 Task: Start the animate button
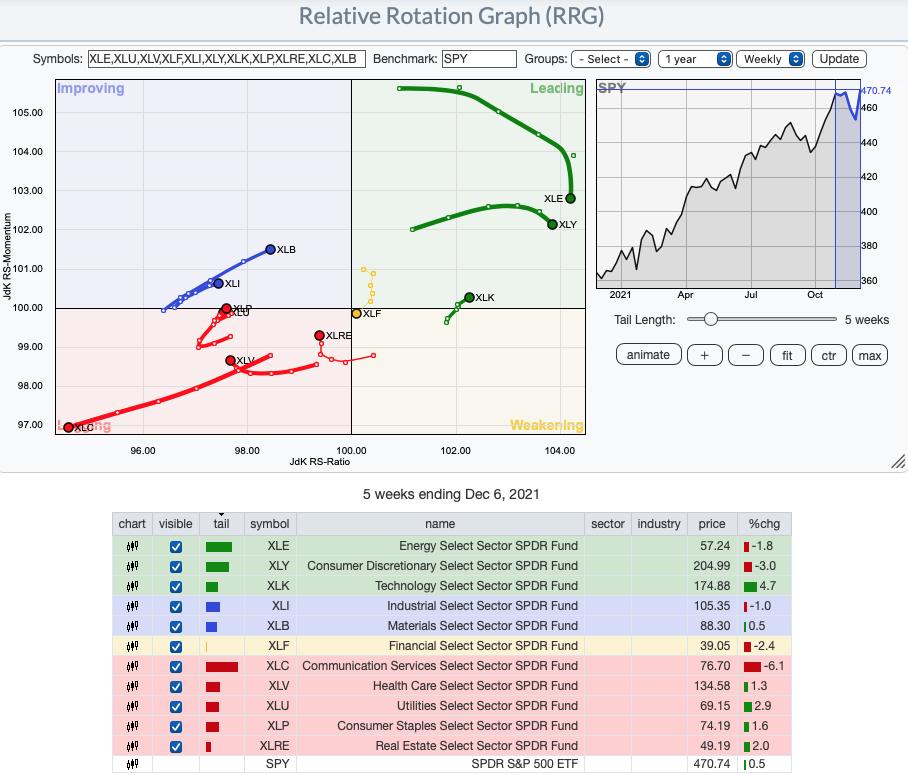(648, 355)
